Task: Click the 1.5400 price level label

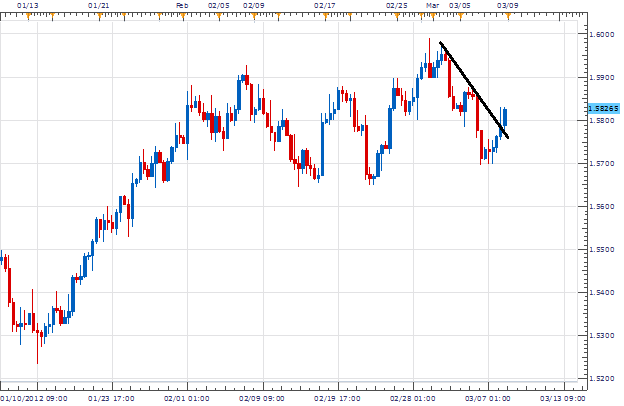Action: [x=603, y=293]
